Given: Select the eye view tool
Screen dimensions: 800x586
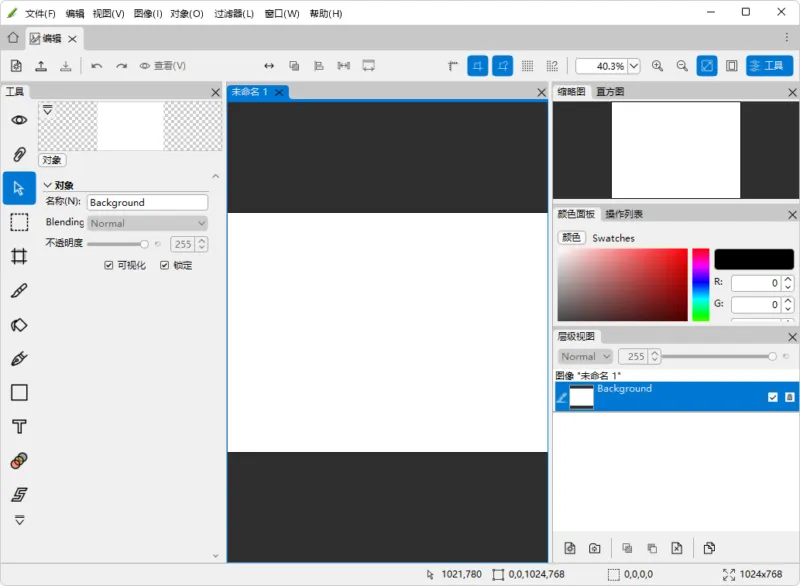Looking at the screenshot, I should tap(19, 120).
